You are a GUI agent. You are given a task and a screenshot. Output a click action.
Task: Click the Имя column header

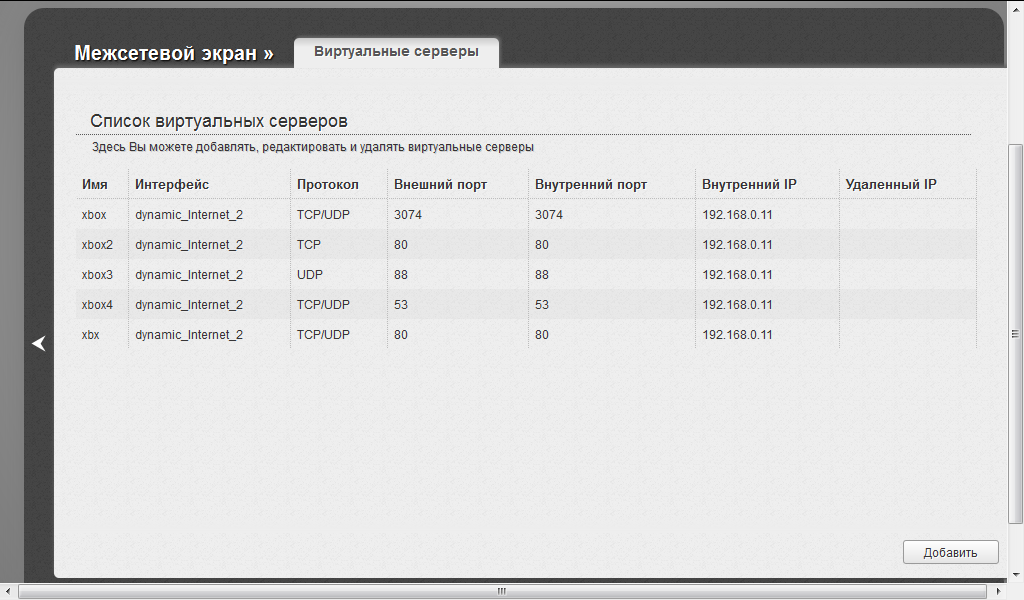[95, 185]
